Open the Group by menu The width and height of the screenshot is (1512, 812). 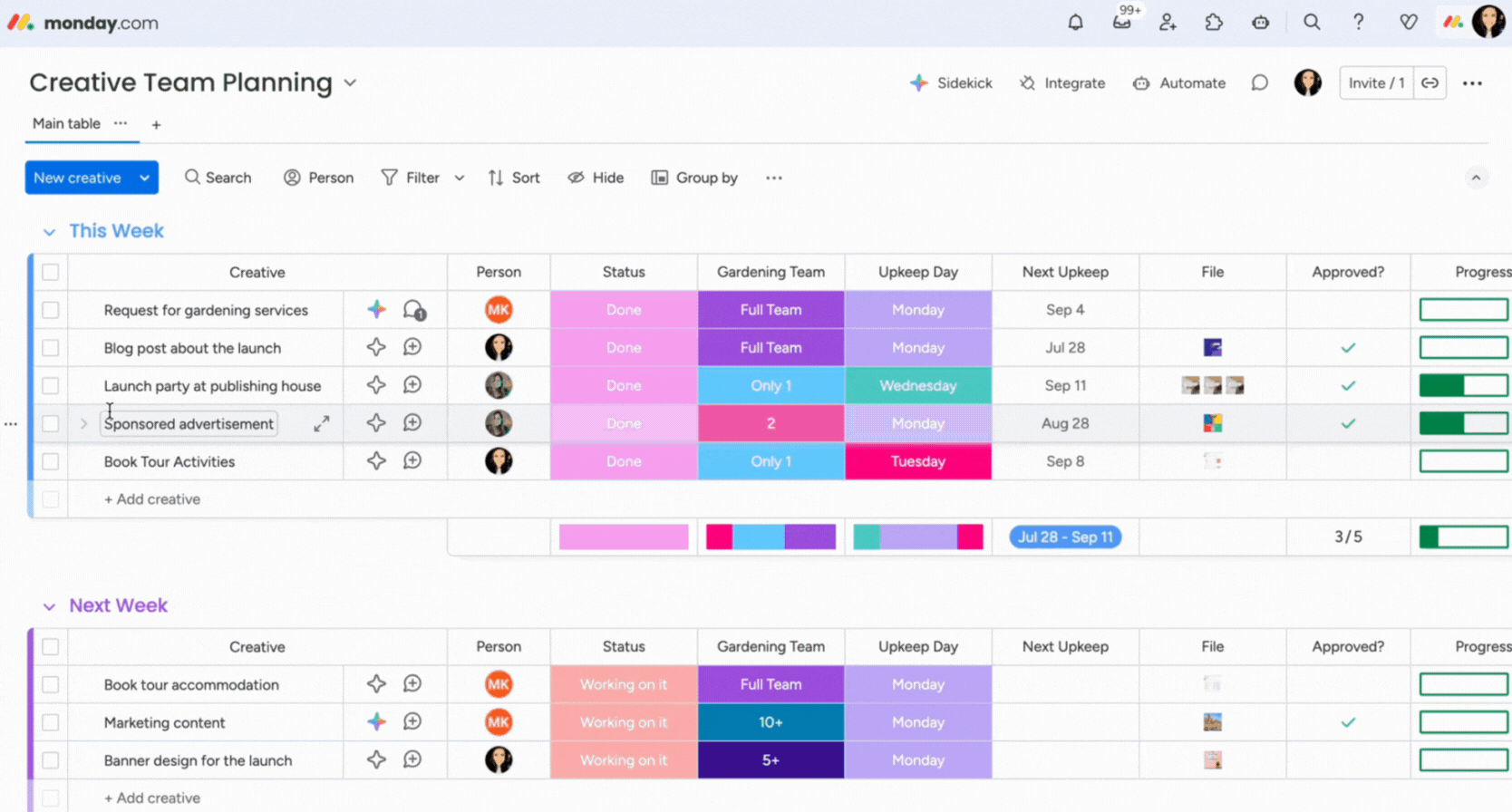[694, 178]
